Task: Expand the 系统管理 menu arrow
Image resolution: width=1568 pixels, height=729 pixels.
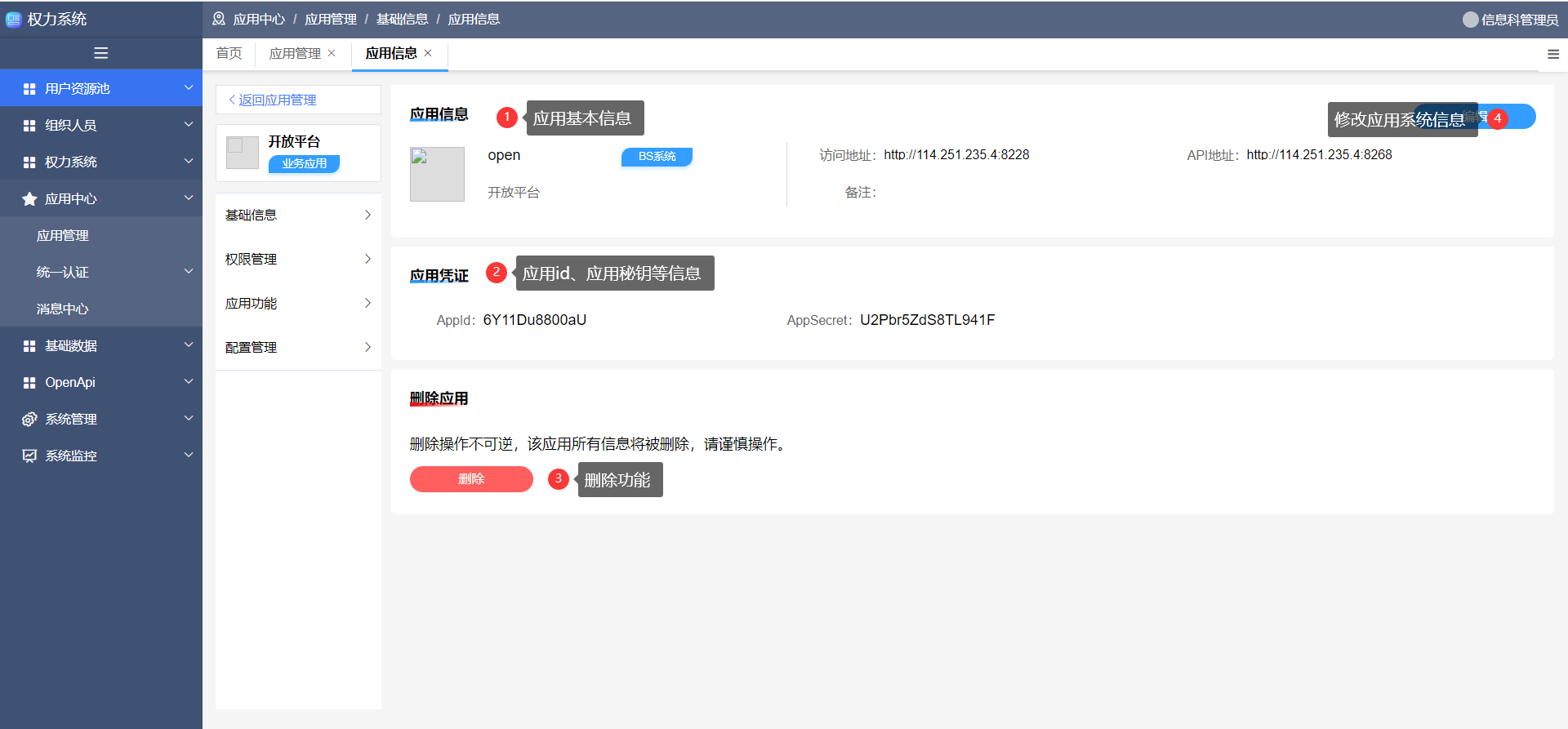Action: tap(188, 418)
